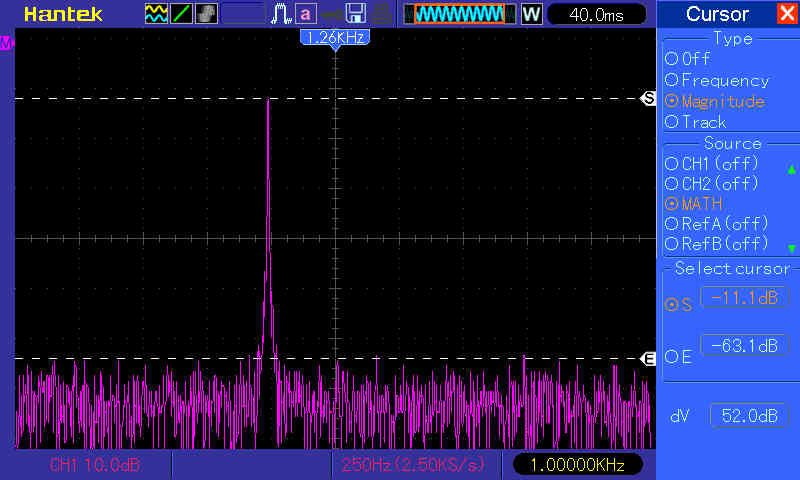Click the pulse waveform trigger icon
This screenshot has width=800, height=480.
pyautogui.click(x=280, y=14)
